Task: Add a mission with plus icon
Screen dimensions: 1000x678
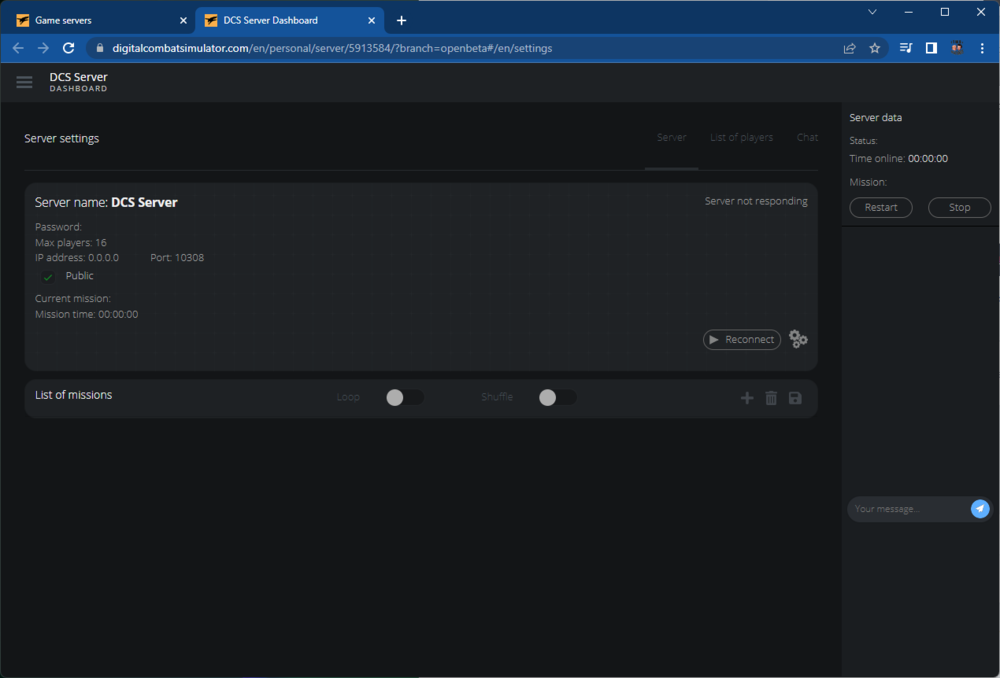Action: click(747, 398)
